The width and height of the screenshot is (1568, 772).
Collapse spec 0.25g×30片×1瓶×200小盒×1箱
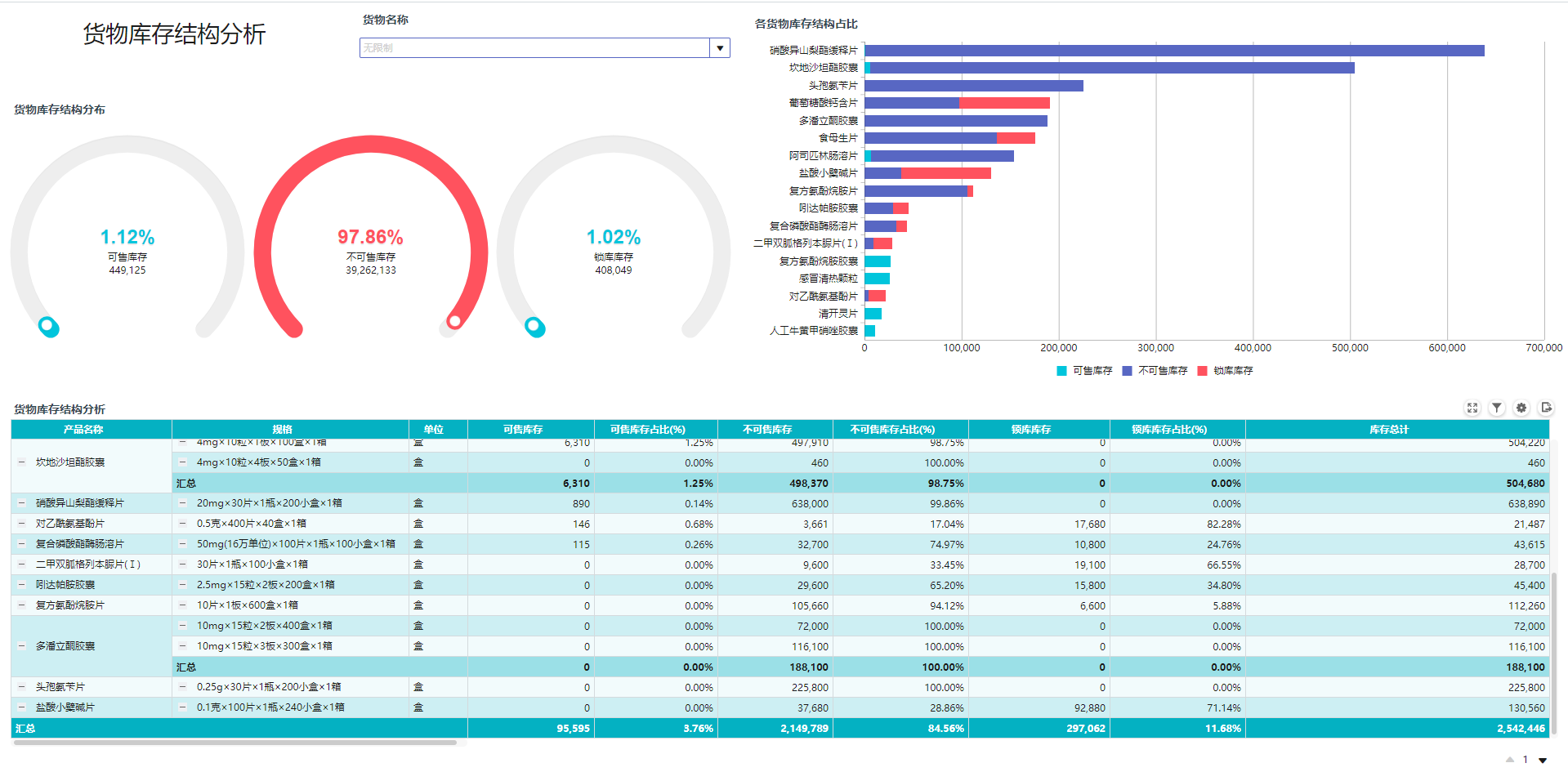183,687
